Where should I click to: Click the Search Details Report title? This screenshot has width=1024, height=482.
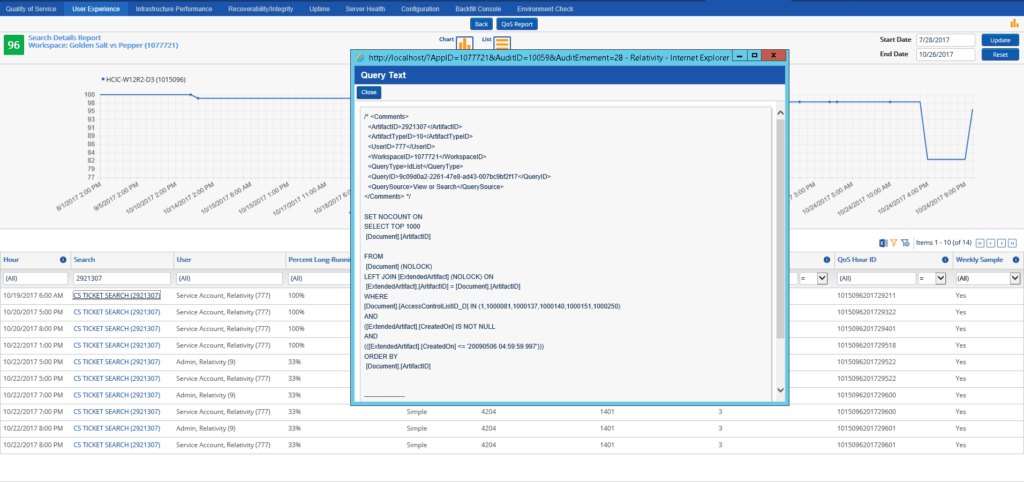point(65,38)
